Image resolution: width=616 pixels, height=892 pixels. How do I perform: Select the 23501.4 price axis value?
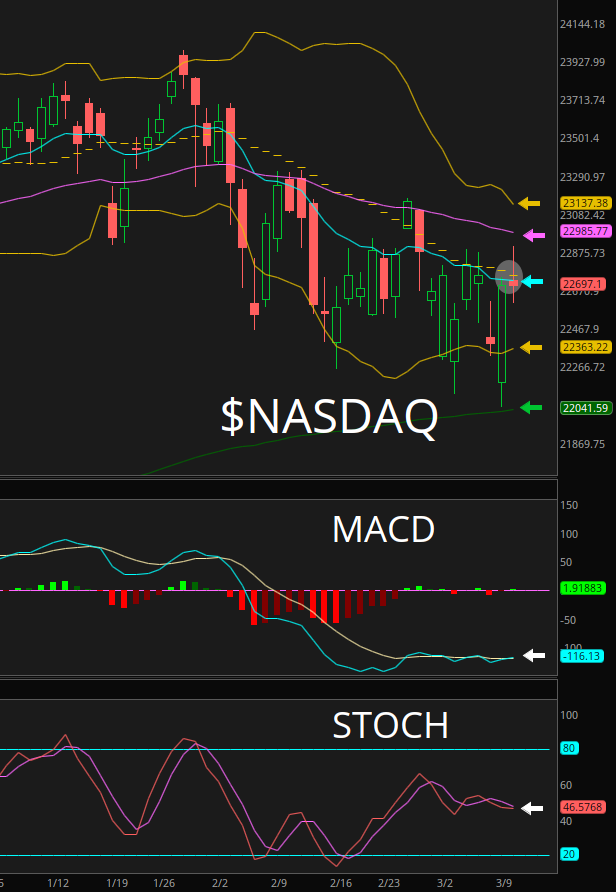580,138
